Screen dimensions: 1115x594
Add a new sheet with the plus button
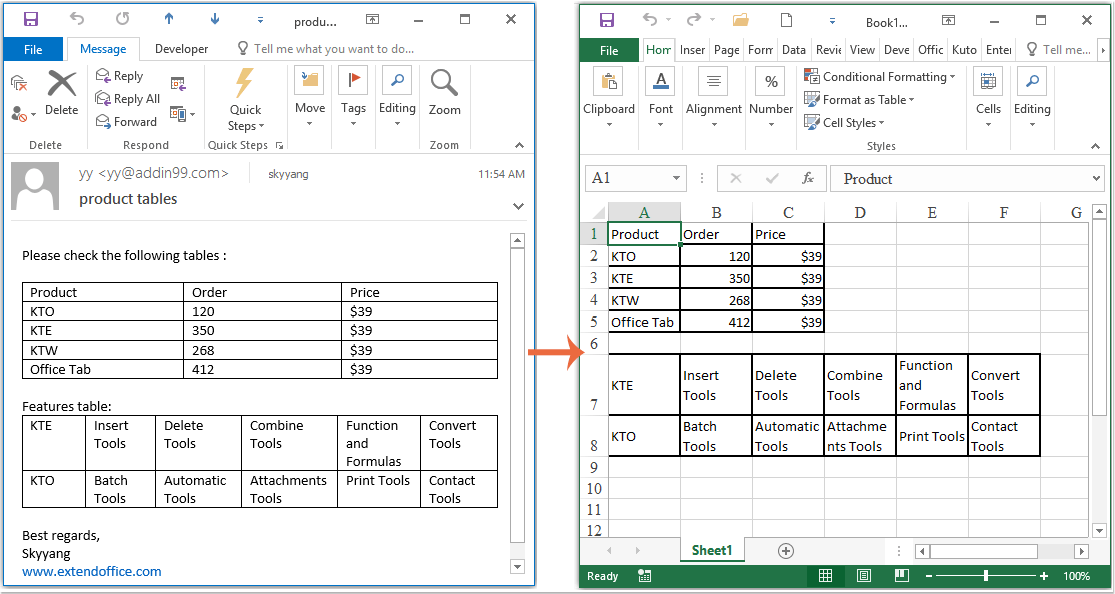point(786,551)
